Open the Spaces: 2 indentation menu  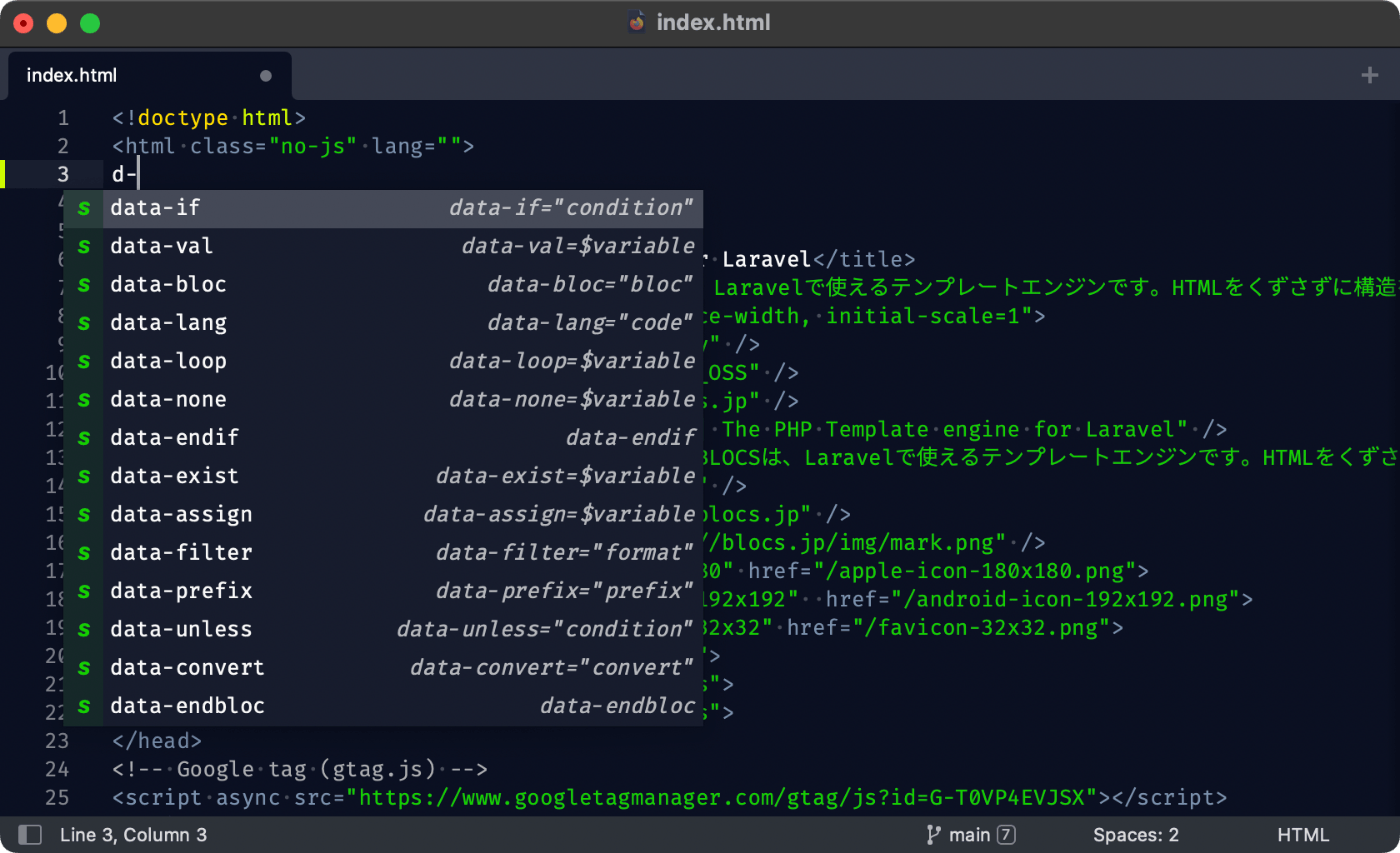pos(1136,835)
